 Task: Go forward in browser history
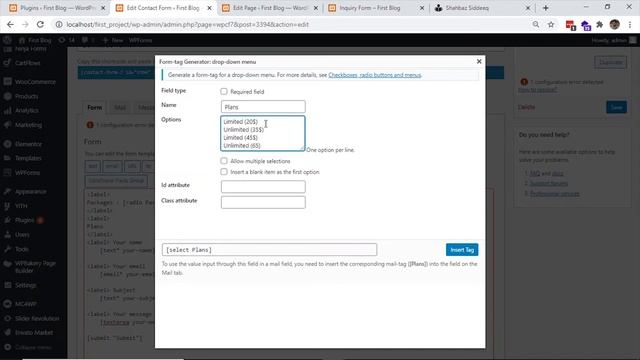click(x=25, y=24)
